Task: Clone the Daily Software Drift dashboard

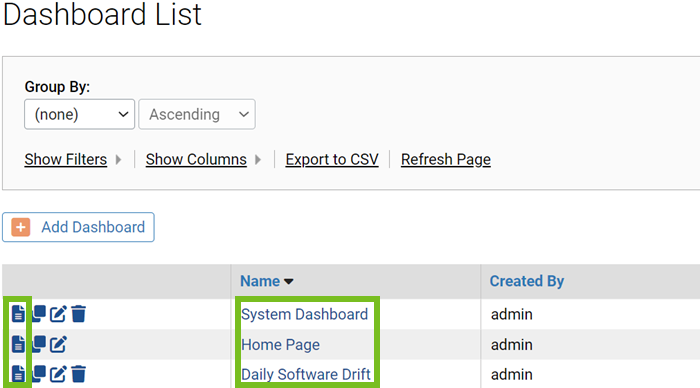Action: (39, 373)
